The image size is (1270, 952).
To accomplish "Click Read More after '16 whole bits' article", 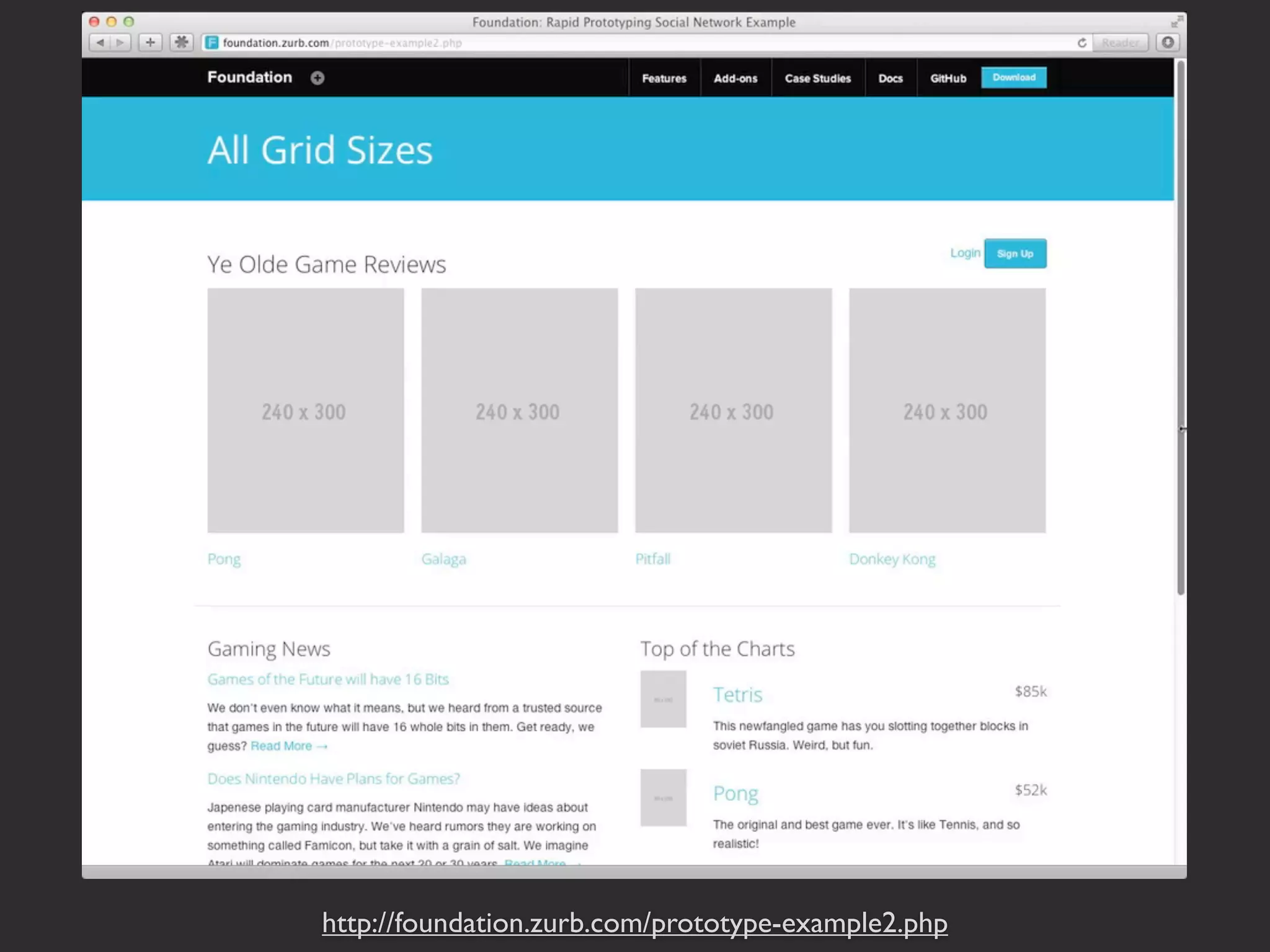I will pyautogui.click(x=289, y=746).
